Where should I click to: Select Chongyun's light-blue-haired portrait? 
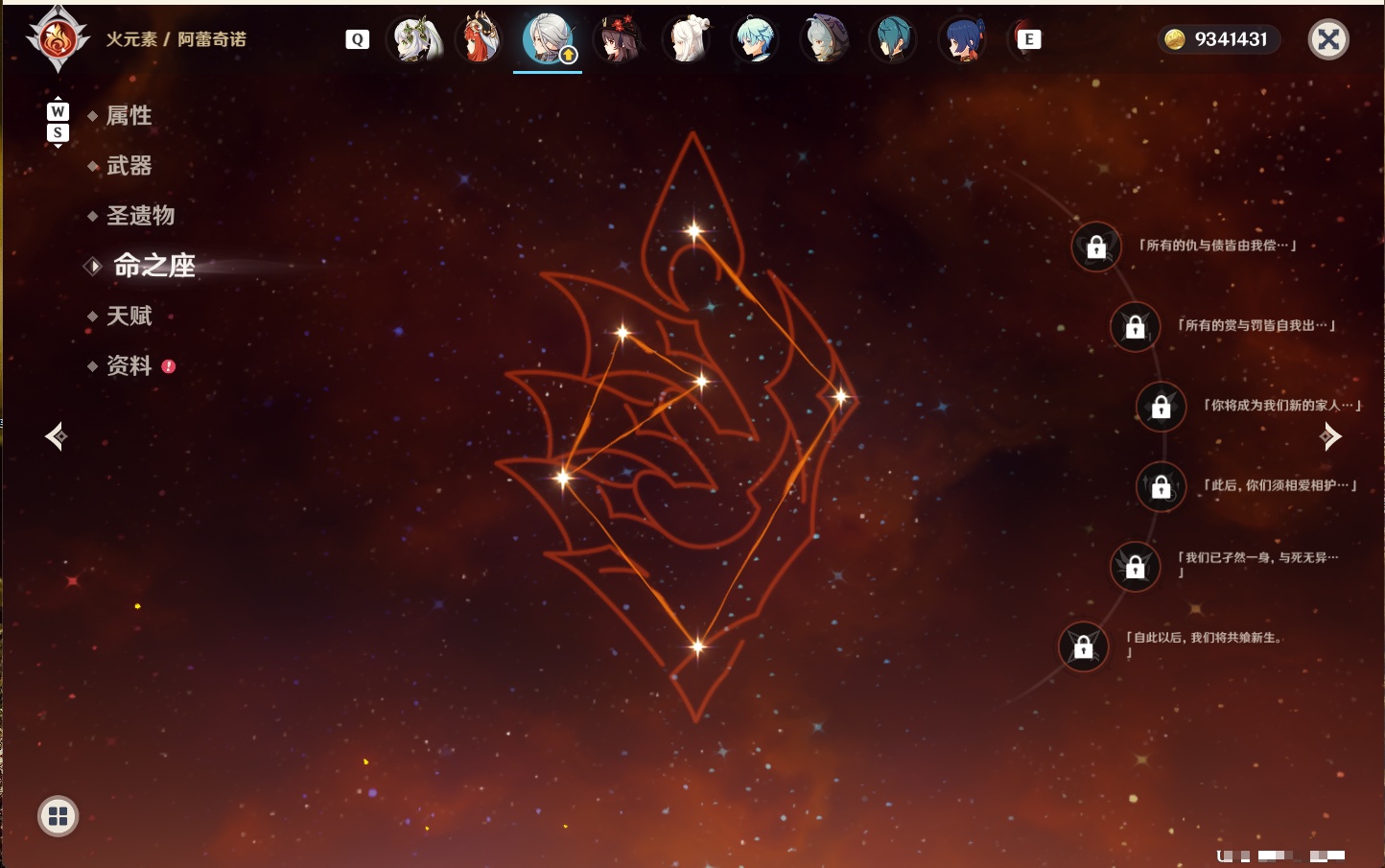(756, 39)
